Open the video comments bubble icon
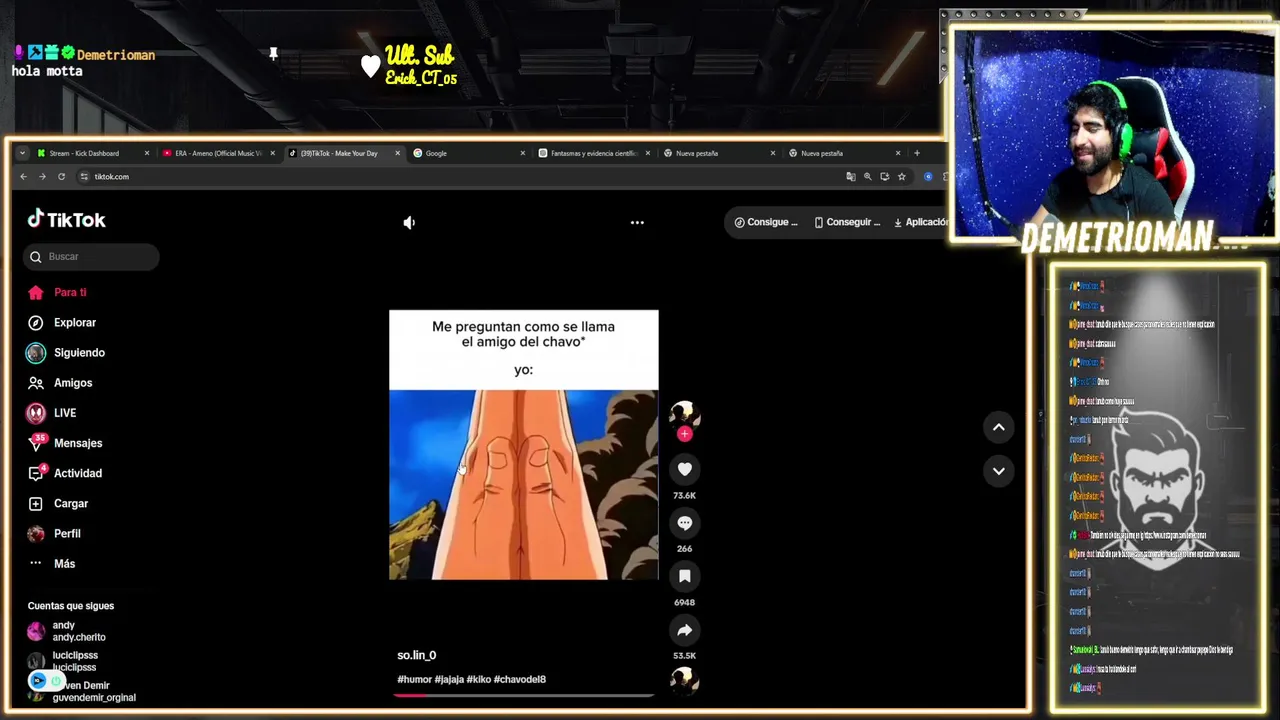The height and width of the screenshot is (720, 1280). [x=684, y=523]
